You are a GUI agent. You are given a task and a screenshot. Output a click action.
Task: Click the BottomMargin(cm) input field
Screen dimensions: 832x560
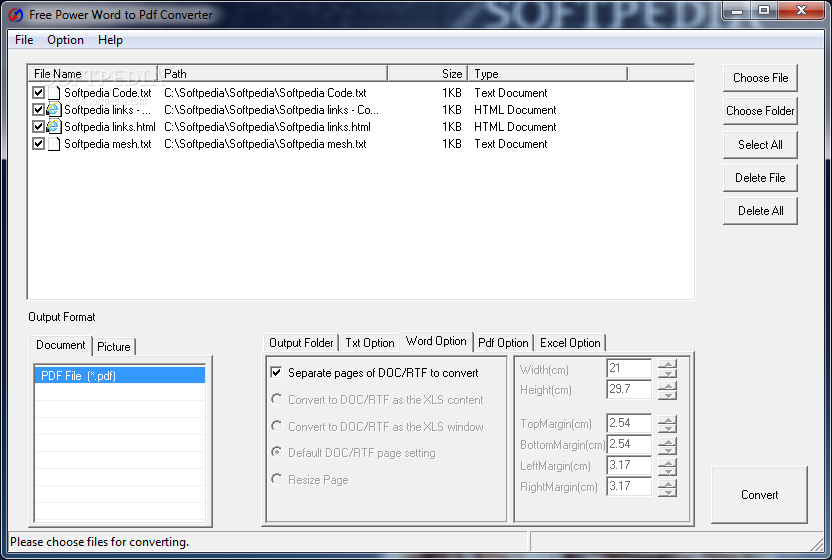click(x=629, y=444)
